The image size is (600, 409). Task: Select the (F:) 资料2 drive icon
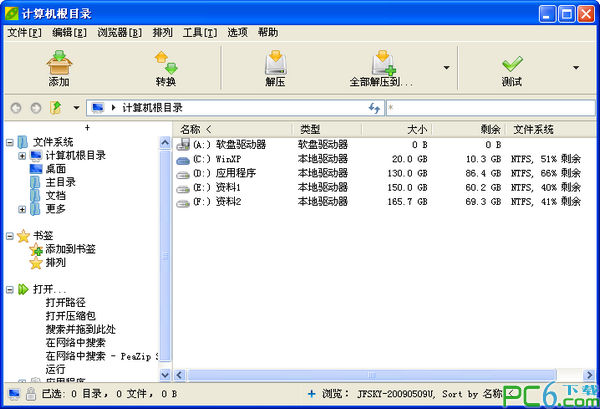point(183,203)
